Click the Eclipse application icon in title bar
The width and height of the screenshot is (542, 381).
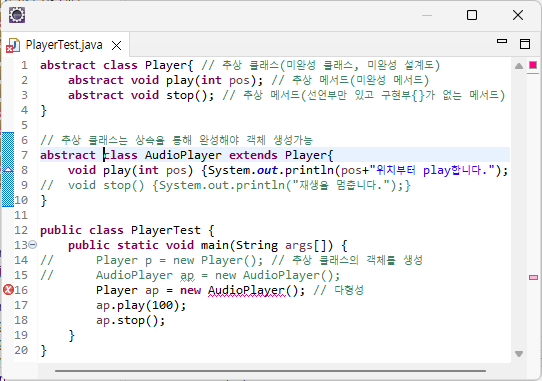(17, 15)
